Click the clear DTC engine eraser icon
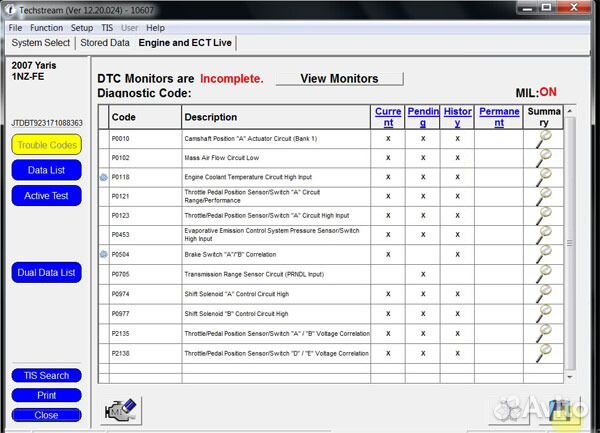The image size is (600, 433). point(123,410)
